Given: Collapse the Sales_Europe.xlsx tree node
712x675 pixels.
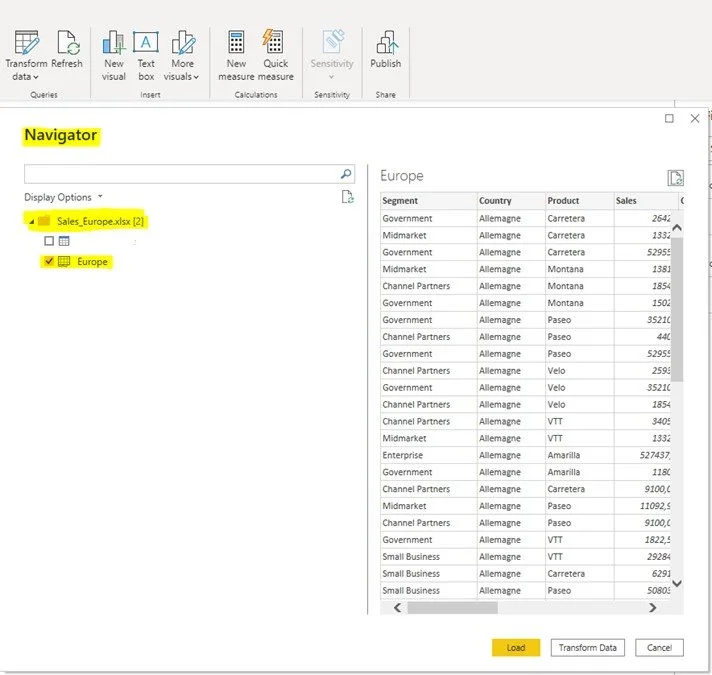Looking at the screenshot, I should 31,222.
